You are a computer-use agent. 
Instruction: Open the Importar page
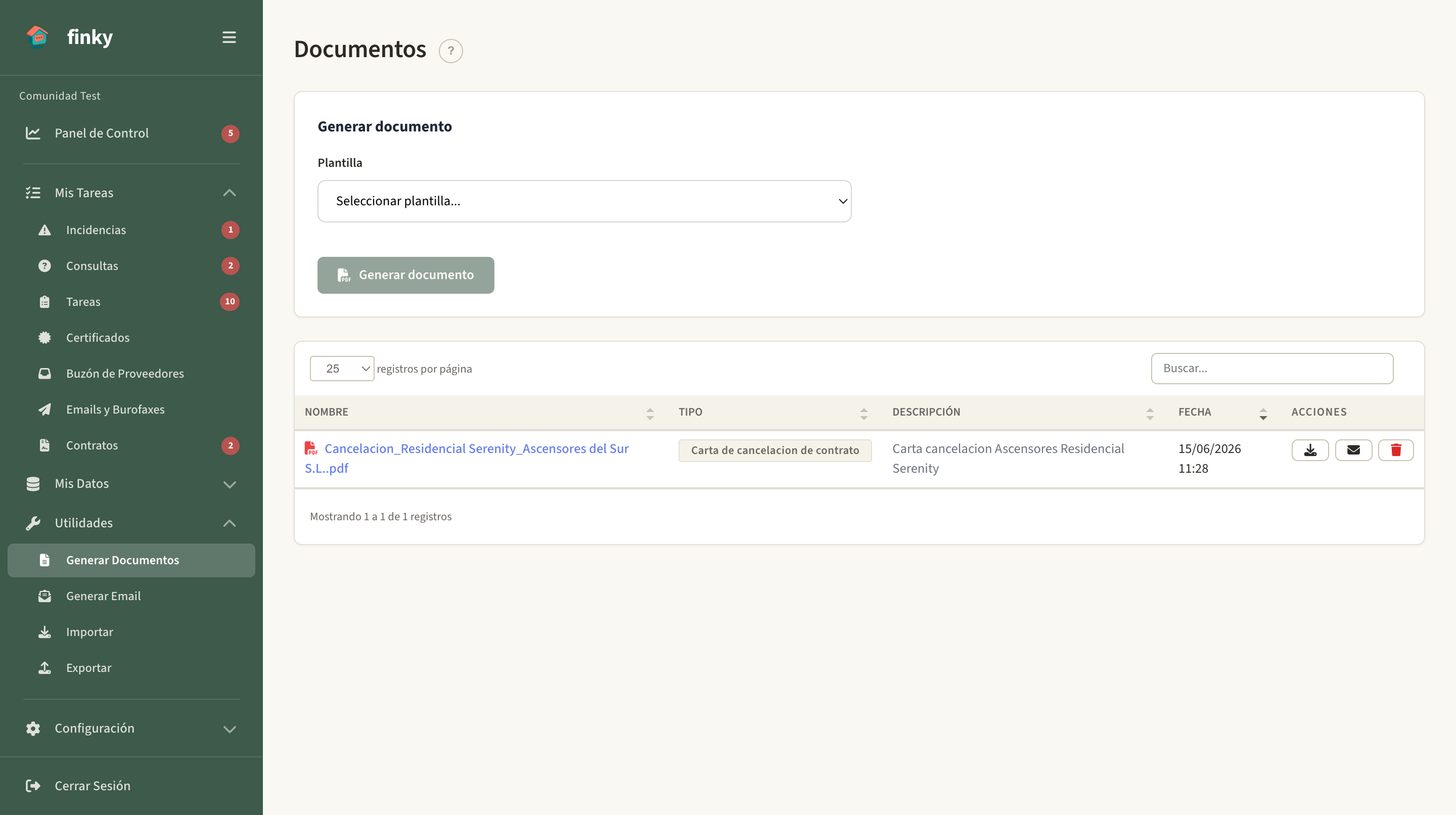coord(131,632)
